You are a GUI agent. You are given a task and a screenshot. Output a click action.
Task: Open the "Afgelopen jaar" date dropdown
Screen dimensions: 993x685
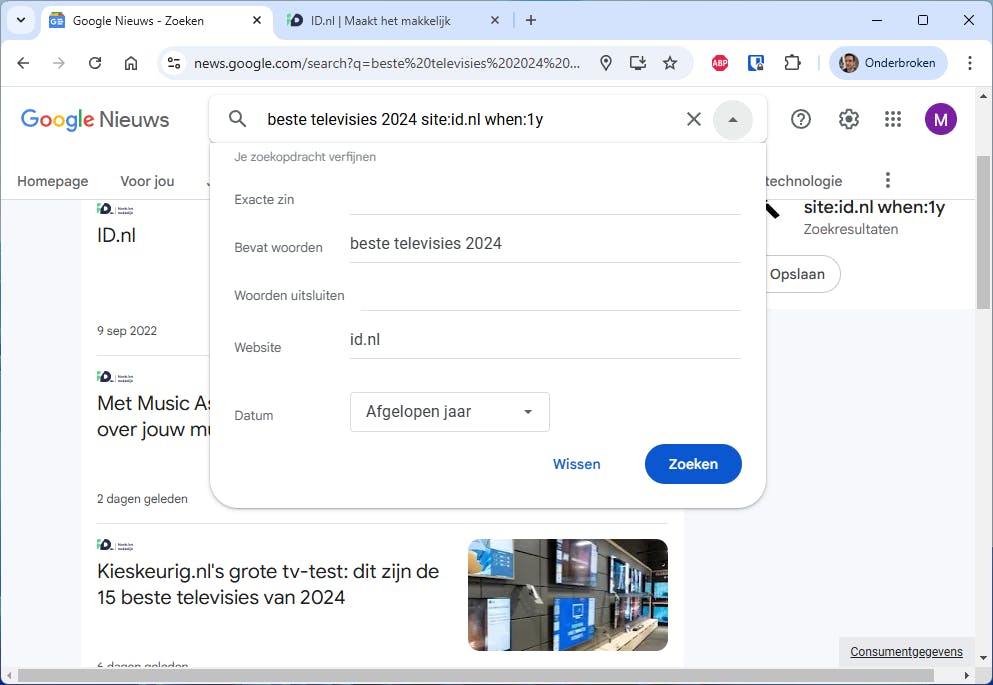[449, 412]
